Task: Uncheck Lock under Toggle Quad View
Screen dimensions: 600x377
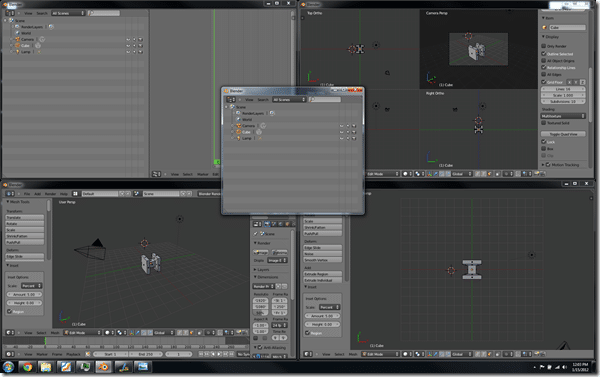Action: click(x=543, y=142)
